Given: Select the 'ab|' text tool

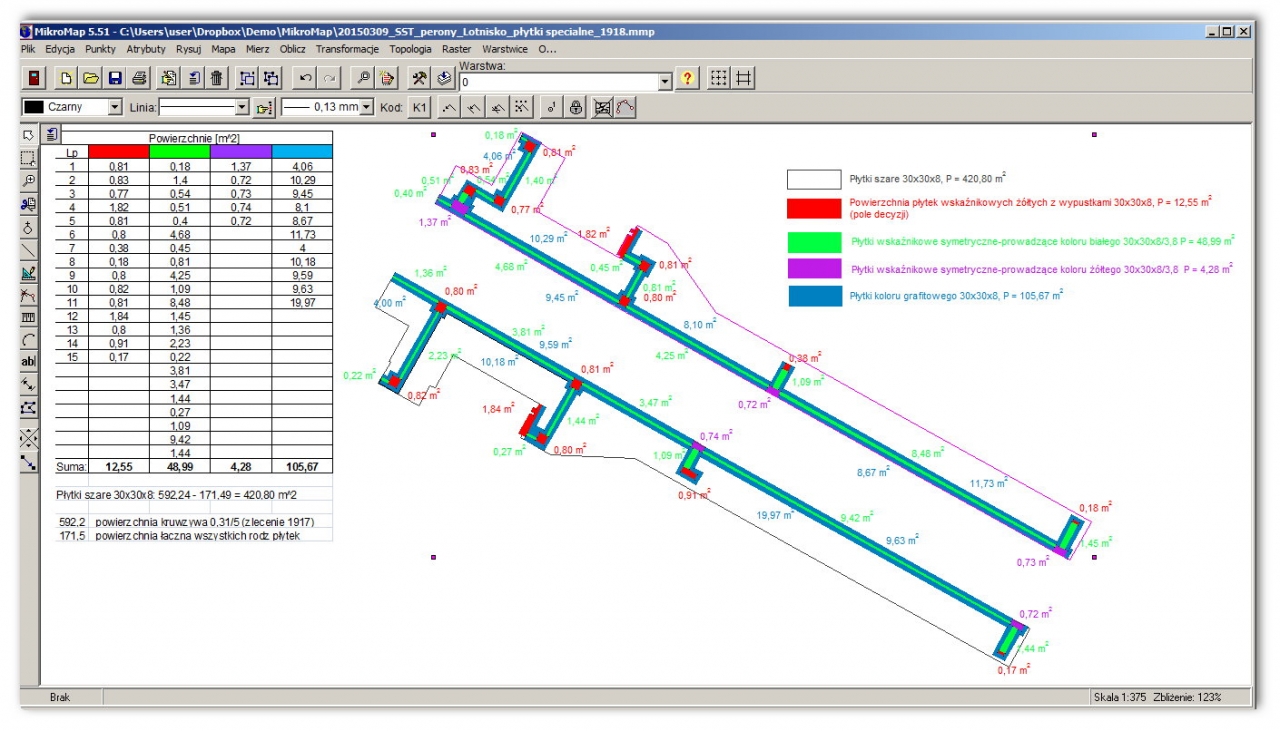Looking at the screenshot, I should [x=29, y=362].
